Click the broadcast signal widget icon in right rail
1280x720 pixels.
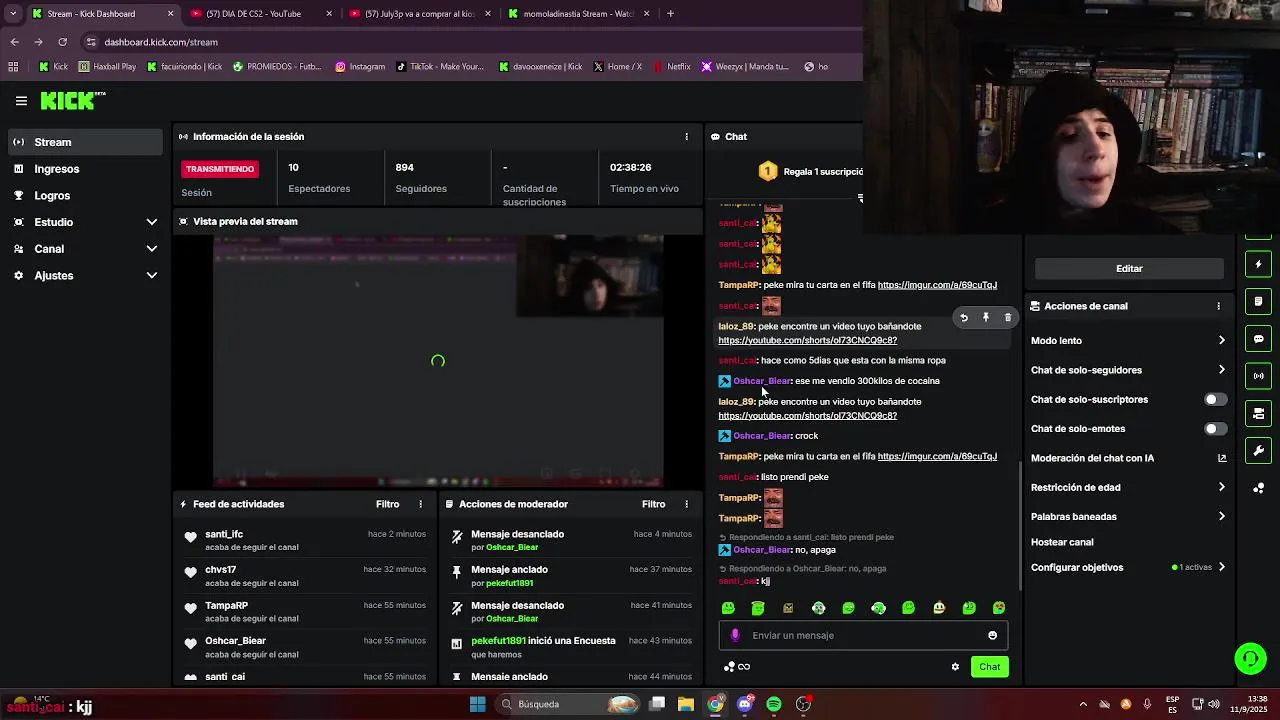pyautogui.click(x=1258, y=376)
